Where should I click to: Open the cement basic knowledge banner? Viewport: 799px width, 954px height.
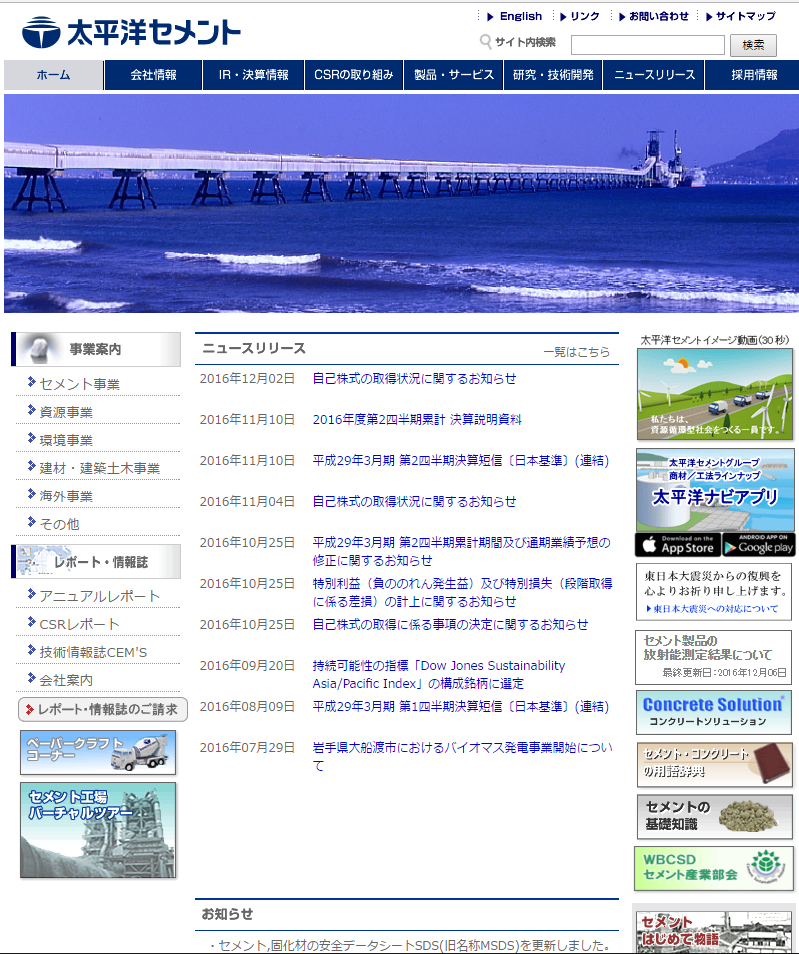[713, 816]
